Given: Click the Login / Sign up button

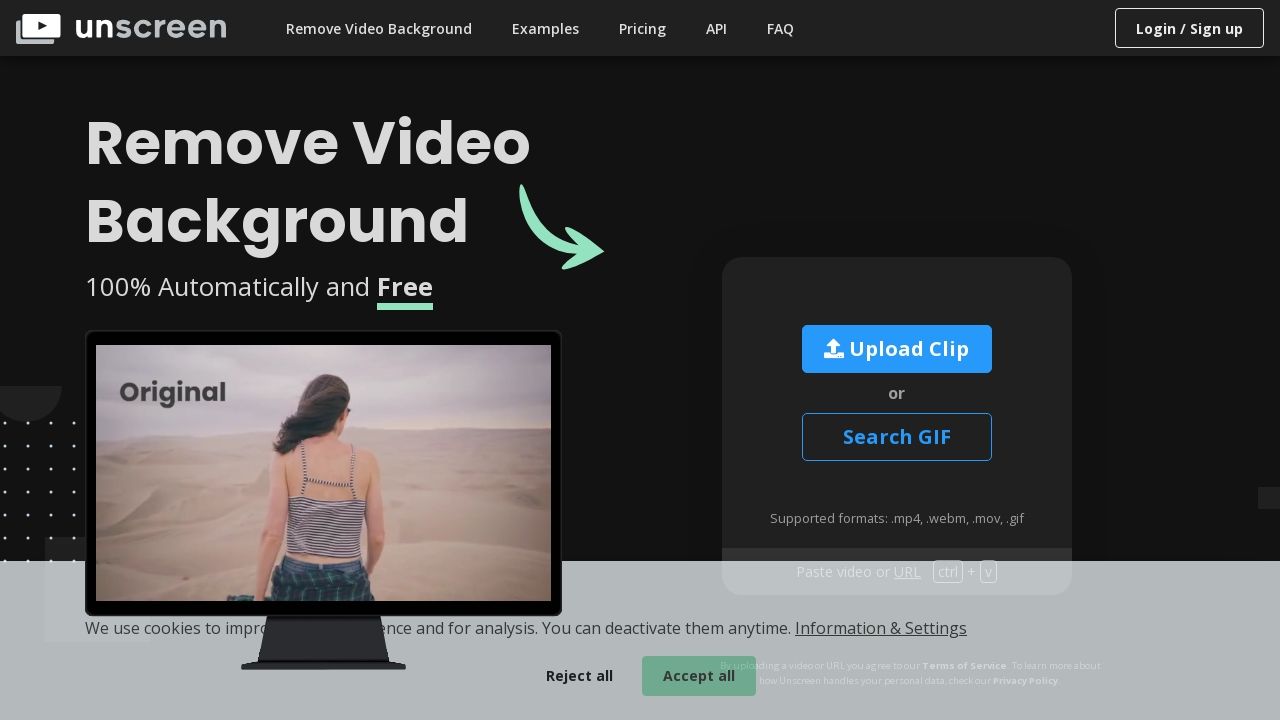Looking at the screenshot, I should click(1189, 28).
